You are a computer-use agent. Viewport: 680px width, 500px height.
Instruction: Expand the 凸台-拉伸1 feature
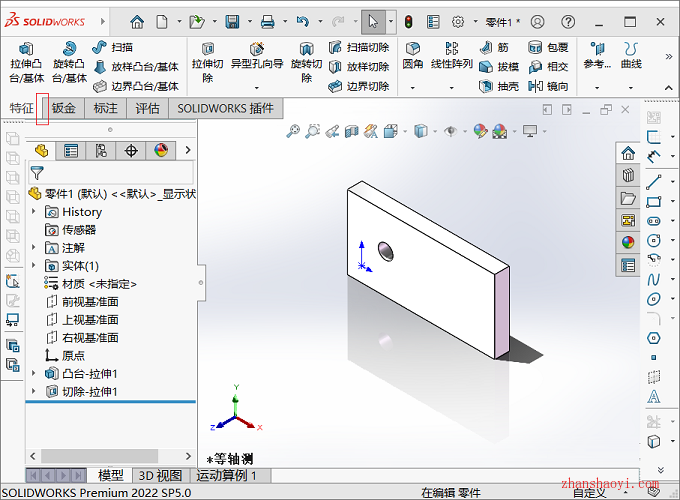tap(33, 373)
